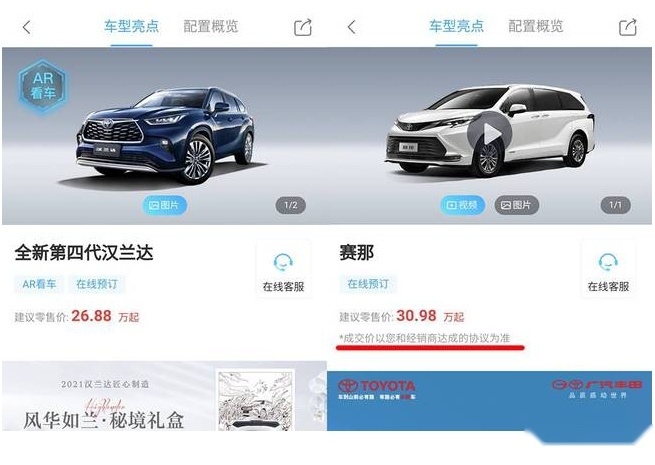Viewport: 655px width, 465px height.
Task: Switch to 视频 on the Sienna gallery
Action: (x=462, y=205)
